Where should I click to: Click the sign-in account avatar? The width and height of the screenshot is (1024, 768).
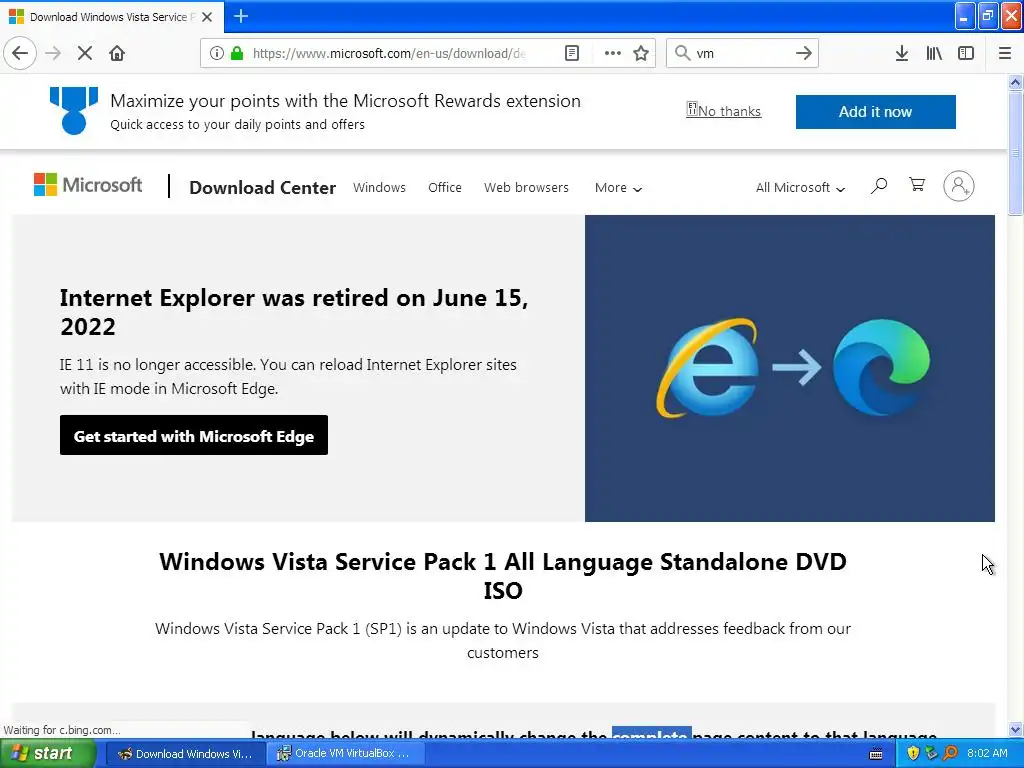(x=959, y=186)
